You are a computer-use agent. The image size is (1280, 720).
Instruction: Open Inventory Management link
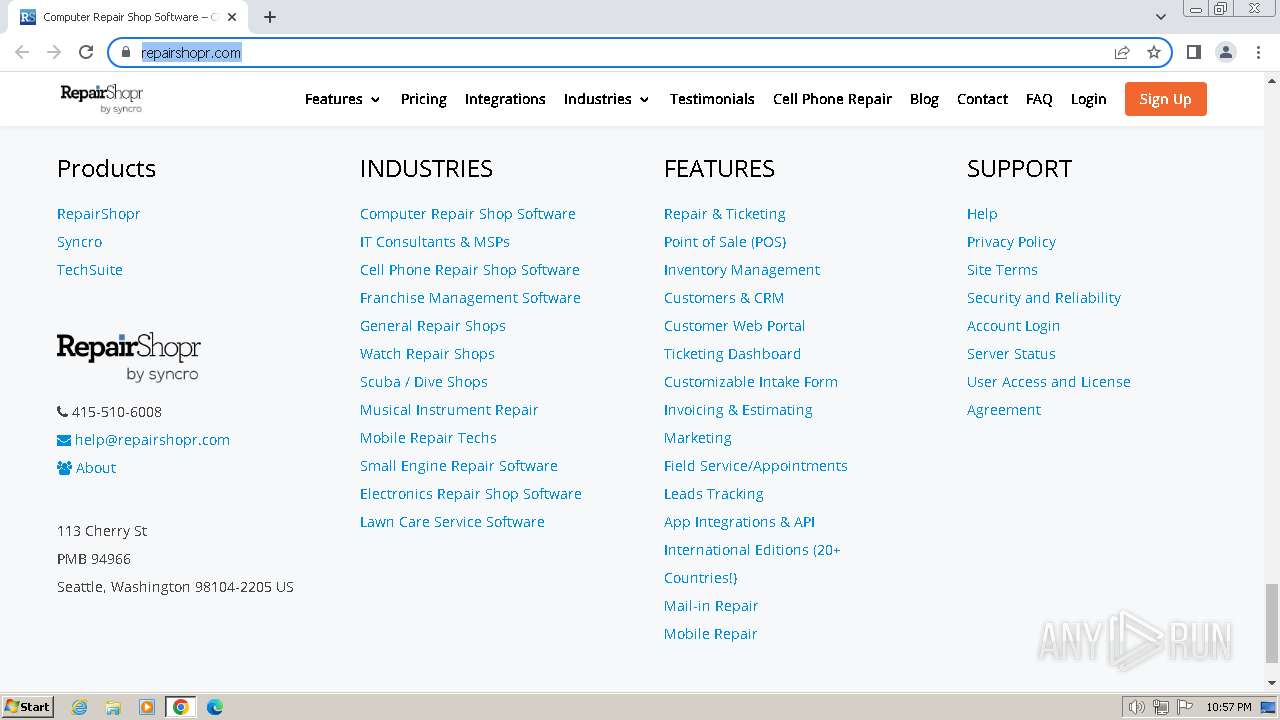tap(742, 270)
